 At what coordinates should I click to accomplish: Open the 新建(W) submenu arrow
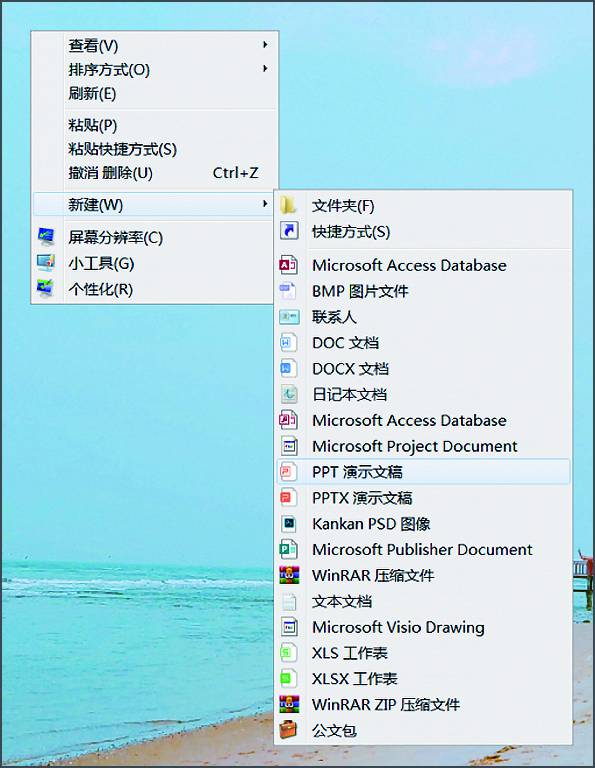(265, 203)
